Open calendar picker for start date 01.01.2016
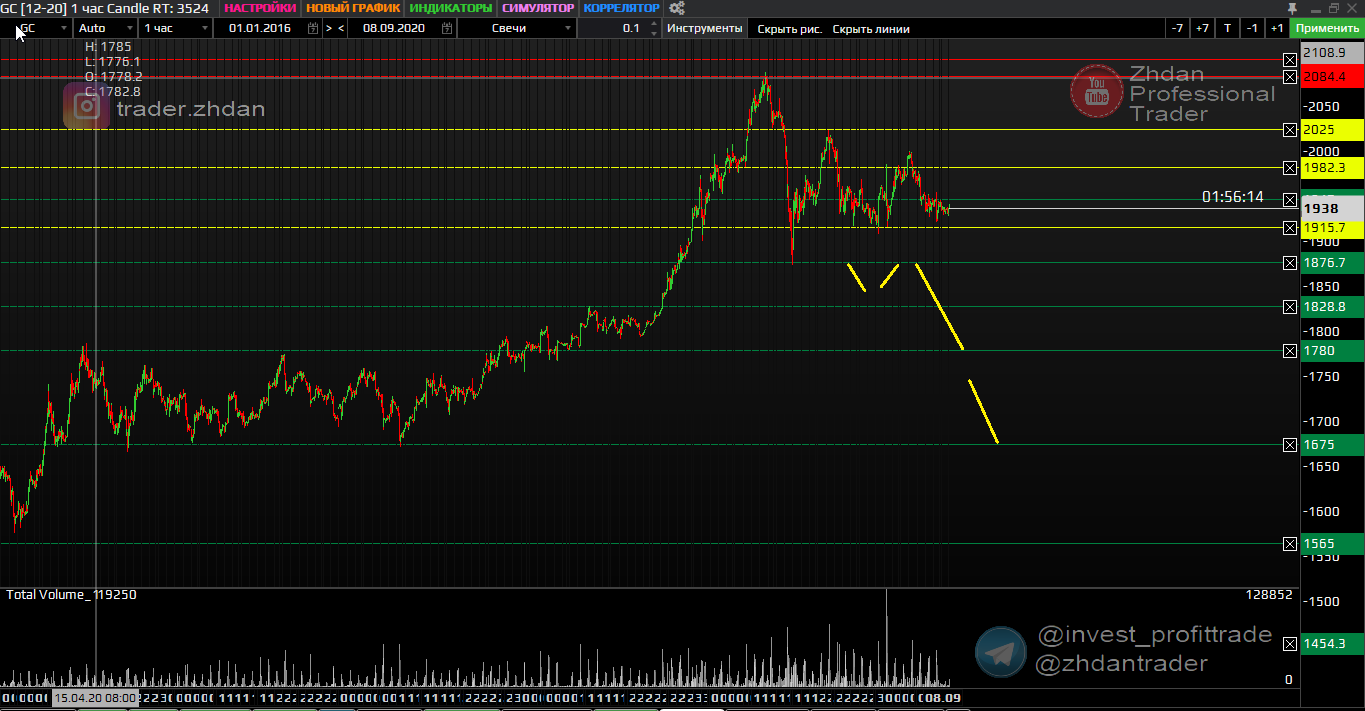The height and width of the screenshot is (711, 1365). click(x=312, y=28)
